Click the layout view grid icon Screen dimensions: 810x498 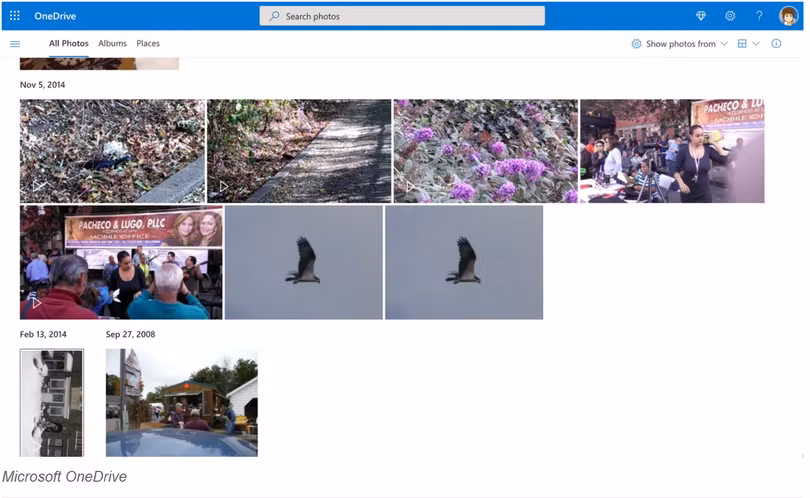742,44
